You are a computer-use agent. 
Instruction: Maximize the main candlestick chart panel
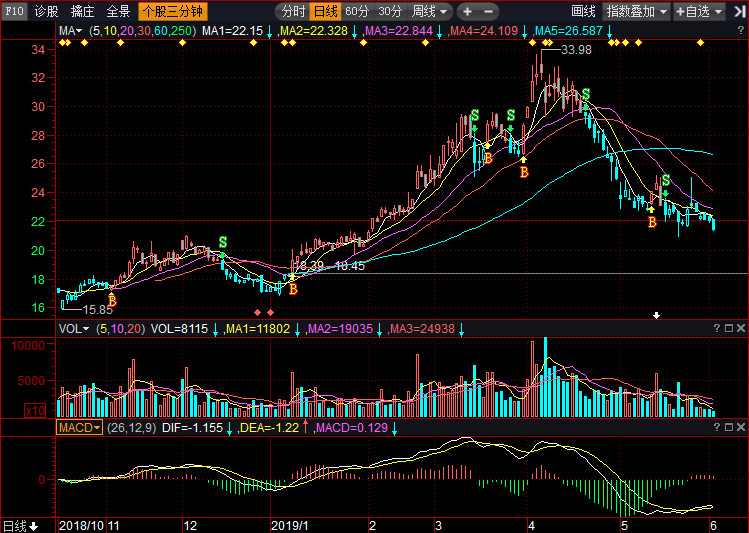tap(728, 31)
